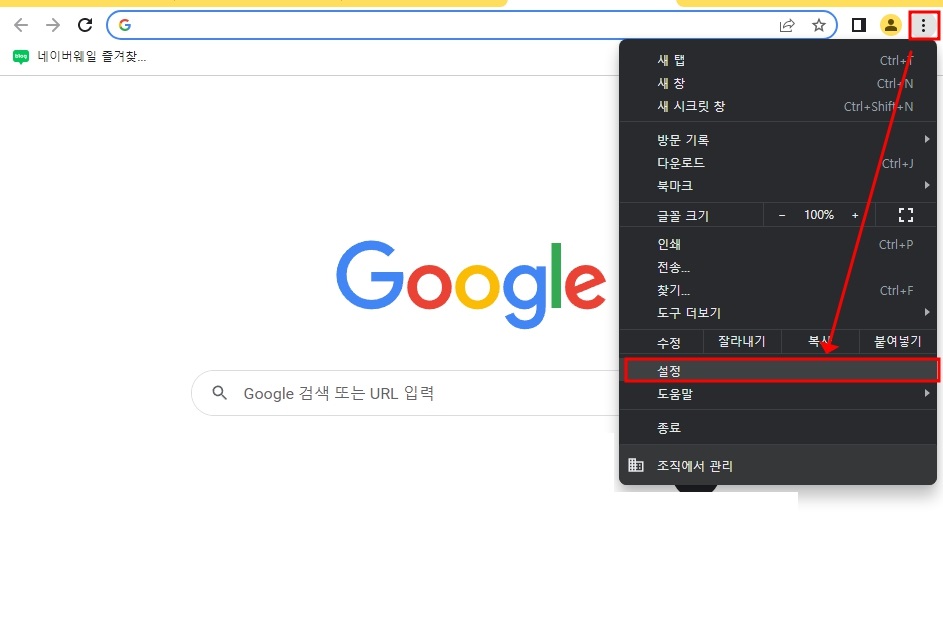Screen dimensions: 943x618
Task: Decrease zoom with the minus control
Action: click(x=782, y=214)
